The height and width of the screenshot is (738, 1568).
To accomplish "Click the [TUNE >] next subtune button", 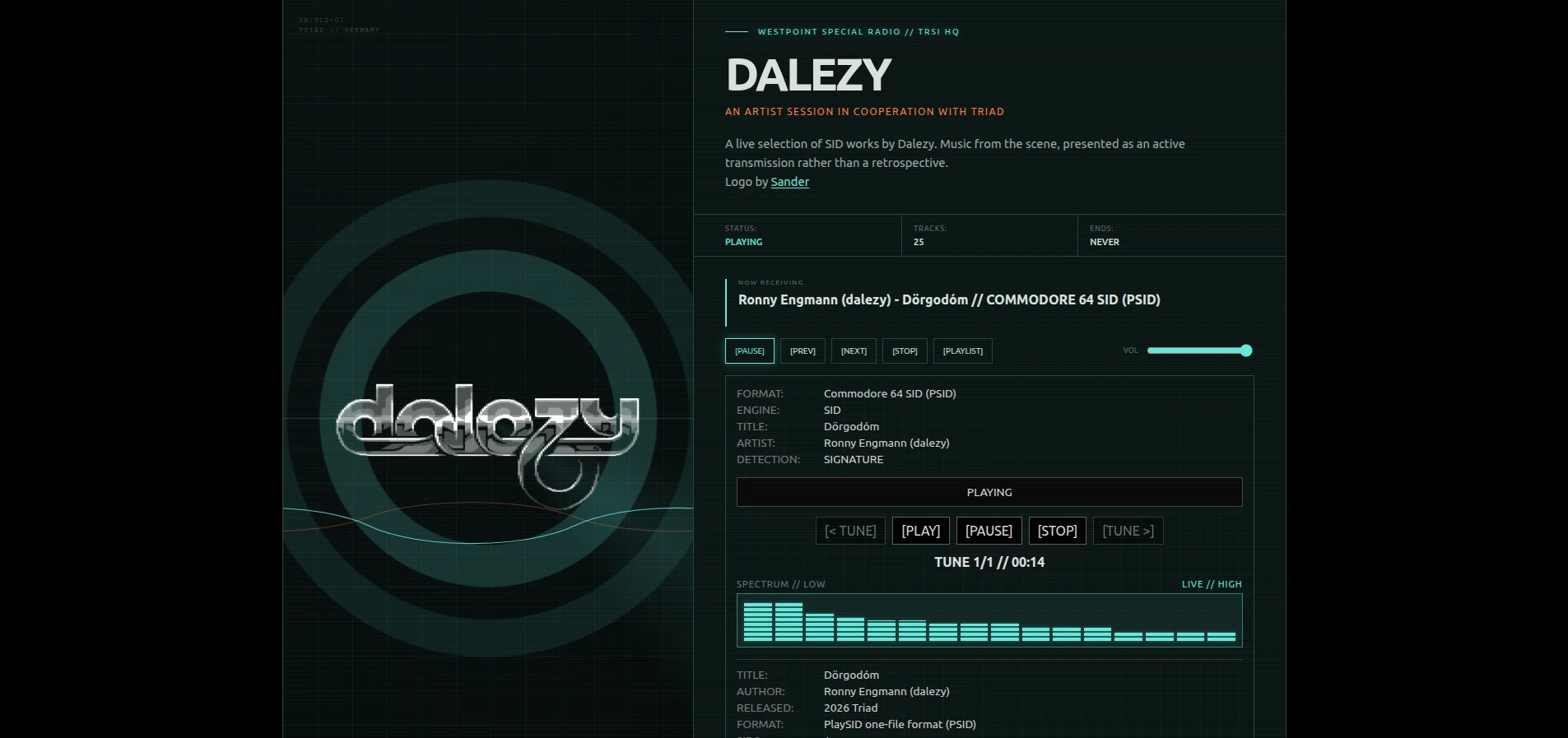I will point(1128,531).
